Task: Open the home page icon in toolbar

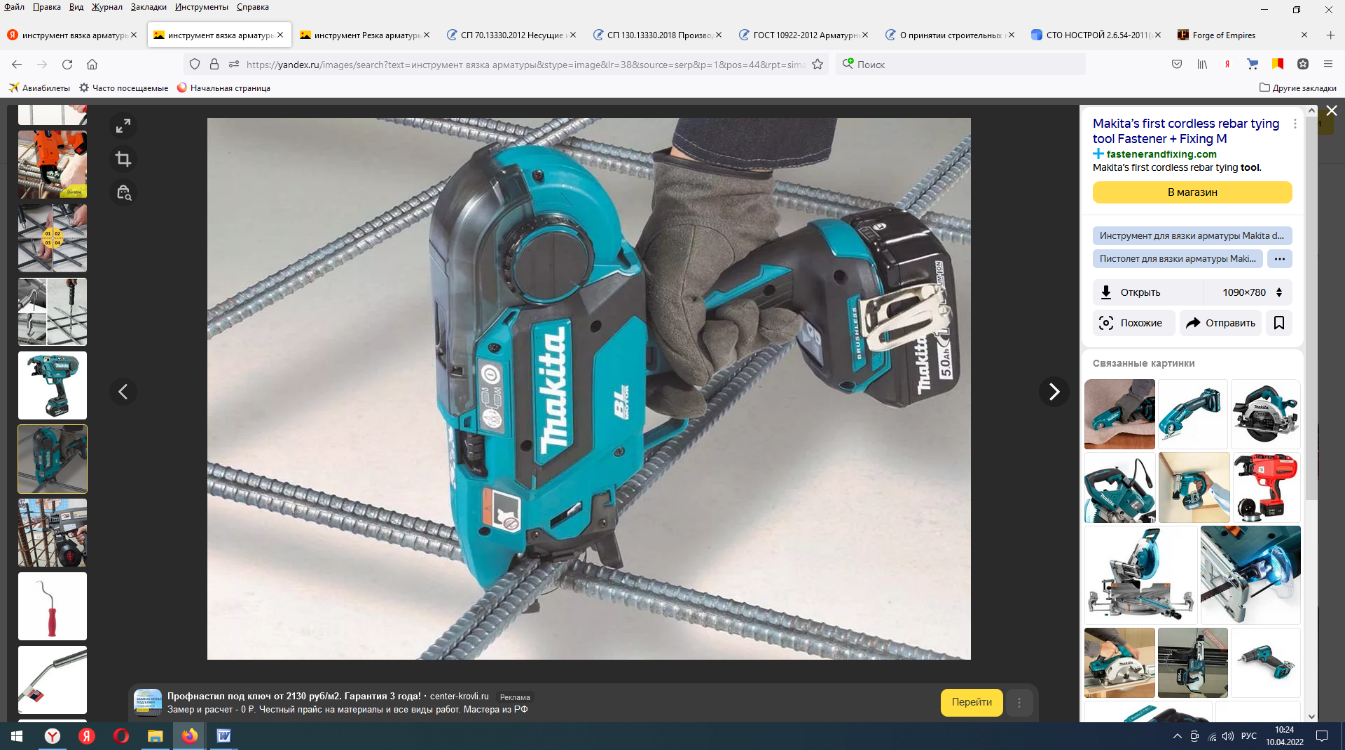Action: pyautogui.click(x=92, y=64)
